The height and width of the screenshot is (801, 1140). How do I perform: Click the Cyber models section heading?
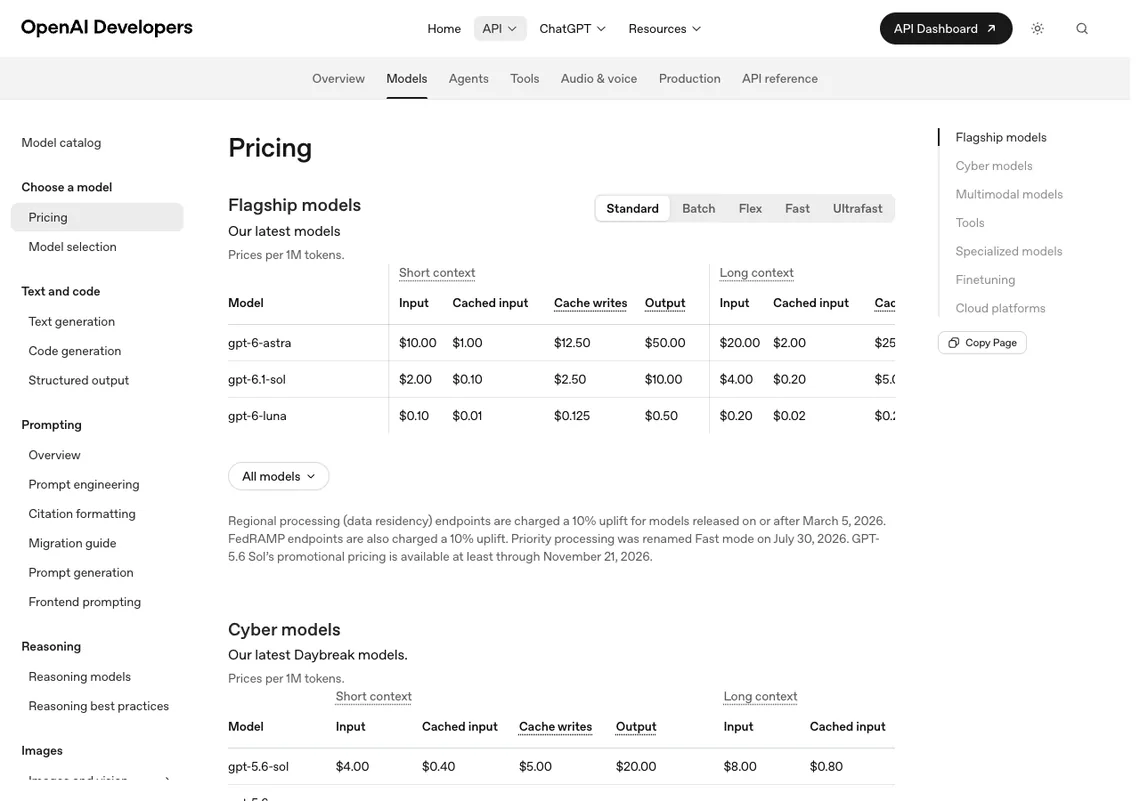pos(284,629)
